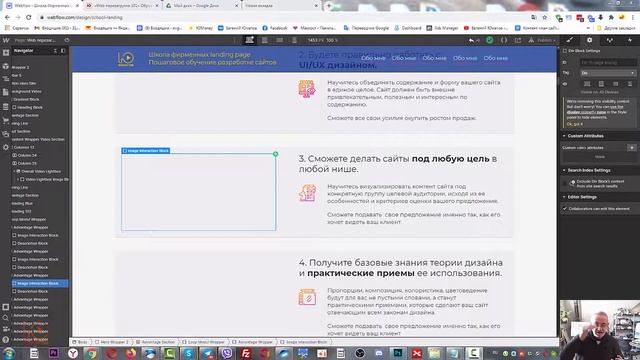This screenshot has width=640, height=360.
Task: Click the ID input field in settings
Action: [608, 62]
